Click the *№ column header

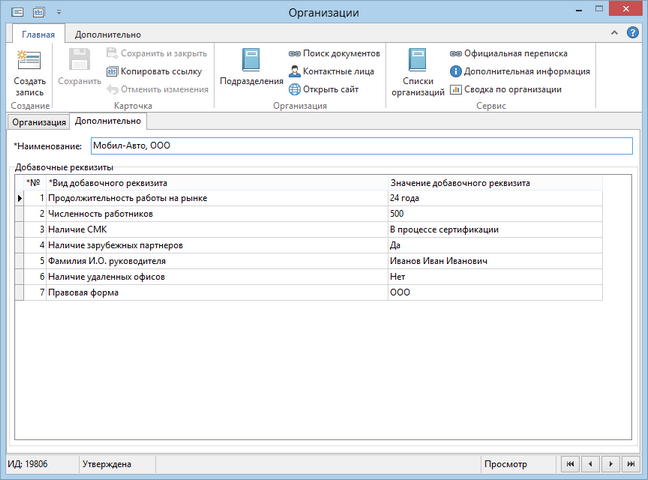click(35, 183)
